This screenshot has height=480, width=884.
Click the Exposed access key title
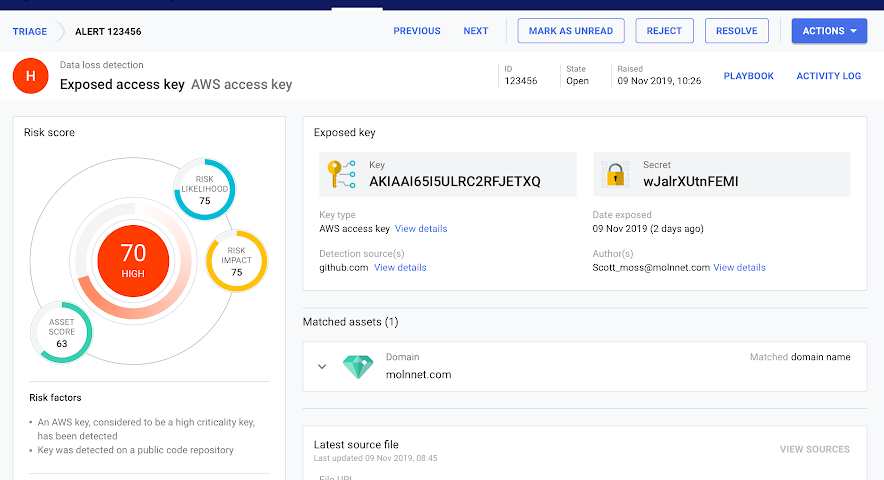pos(122,85)
